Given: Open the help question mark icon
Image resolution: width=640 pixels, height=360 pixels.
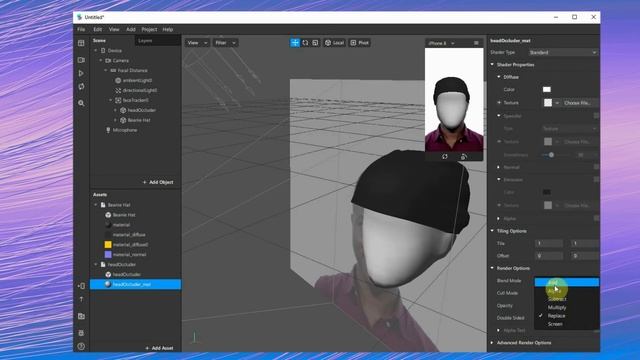Looking at the screenshot, I should [81, 347].
